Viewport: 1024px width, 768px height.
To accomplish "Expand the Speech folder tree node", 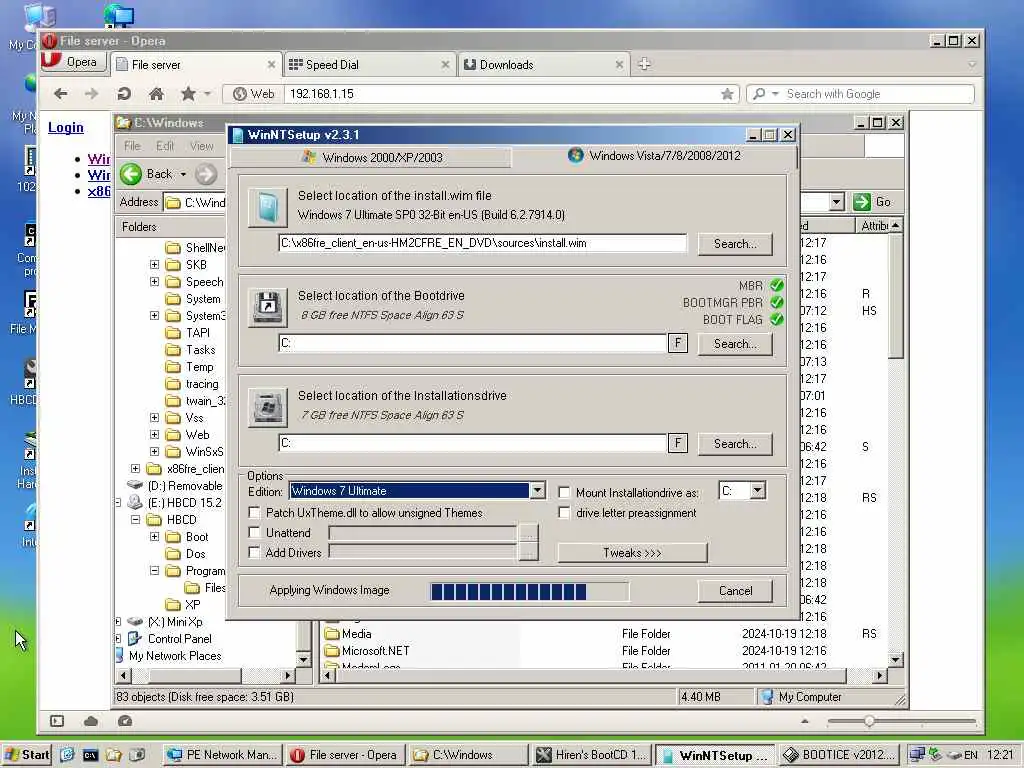I will click(154, 281).
